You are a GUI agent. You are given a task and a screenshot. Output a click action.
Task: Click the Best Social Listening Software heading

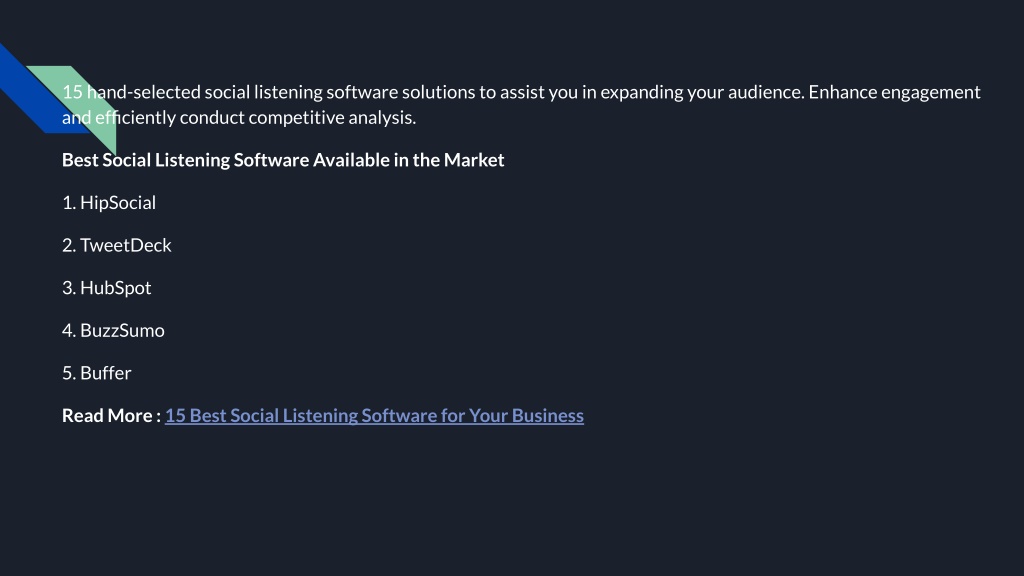283,160
